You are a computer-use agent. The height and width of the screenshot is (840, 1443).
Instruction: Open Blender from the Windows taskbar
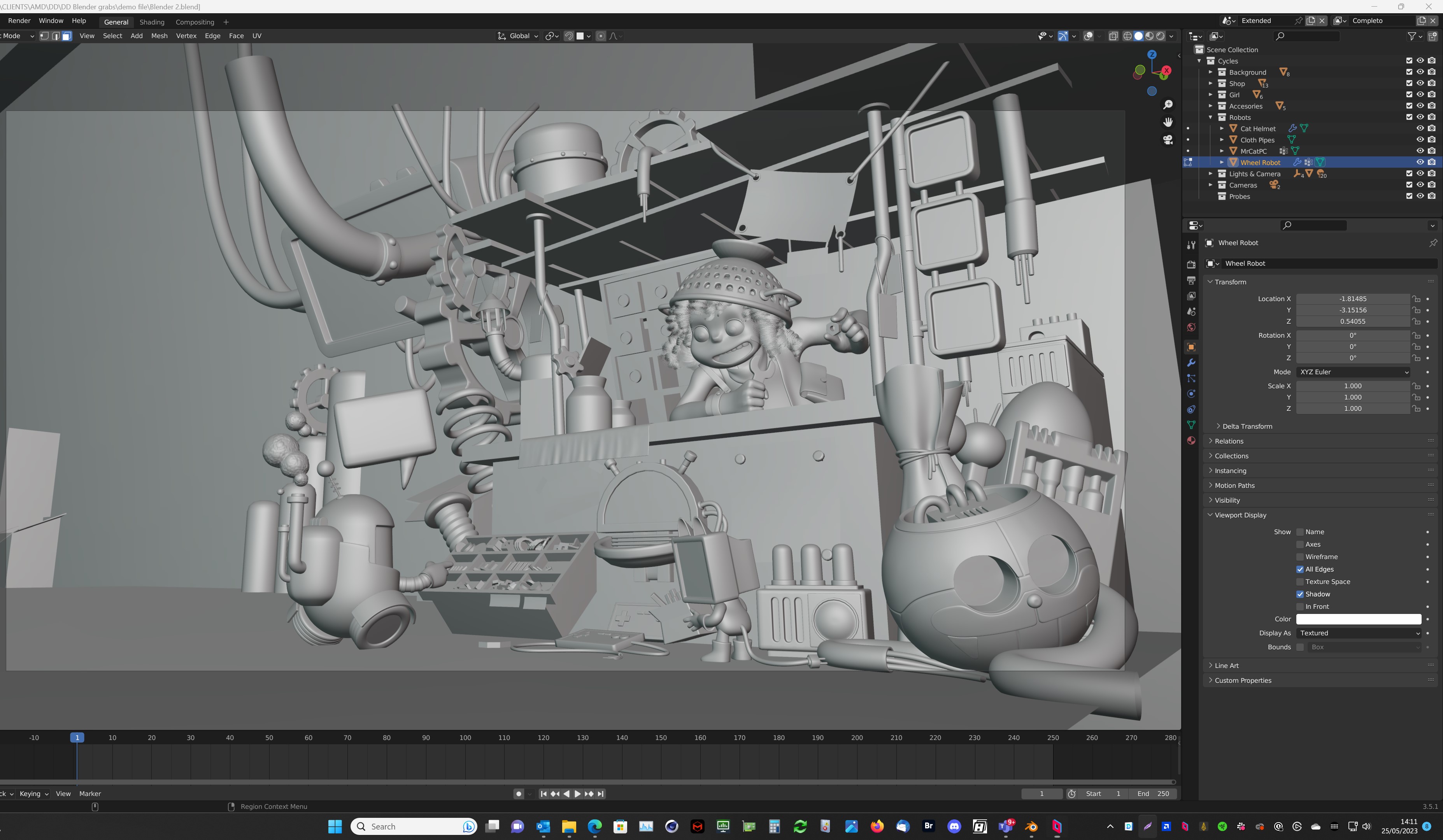pos(1031,826)
